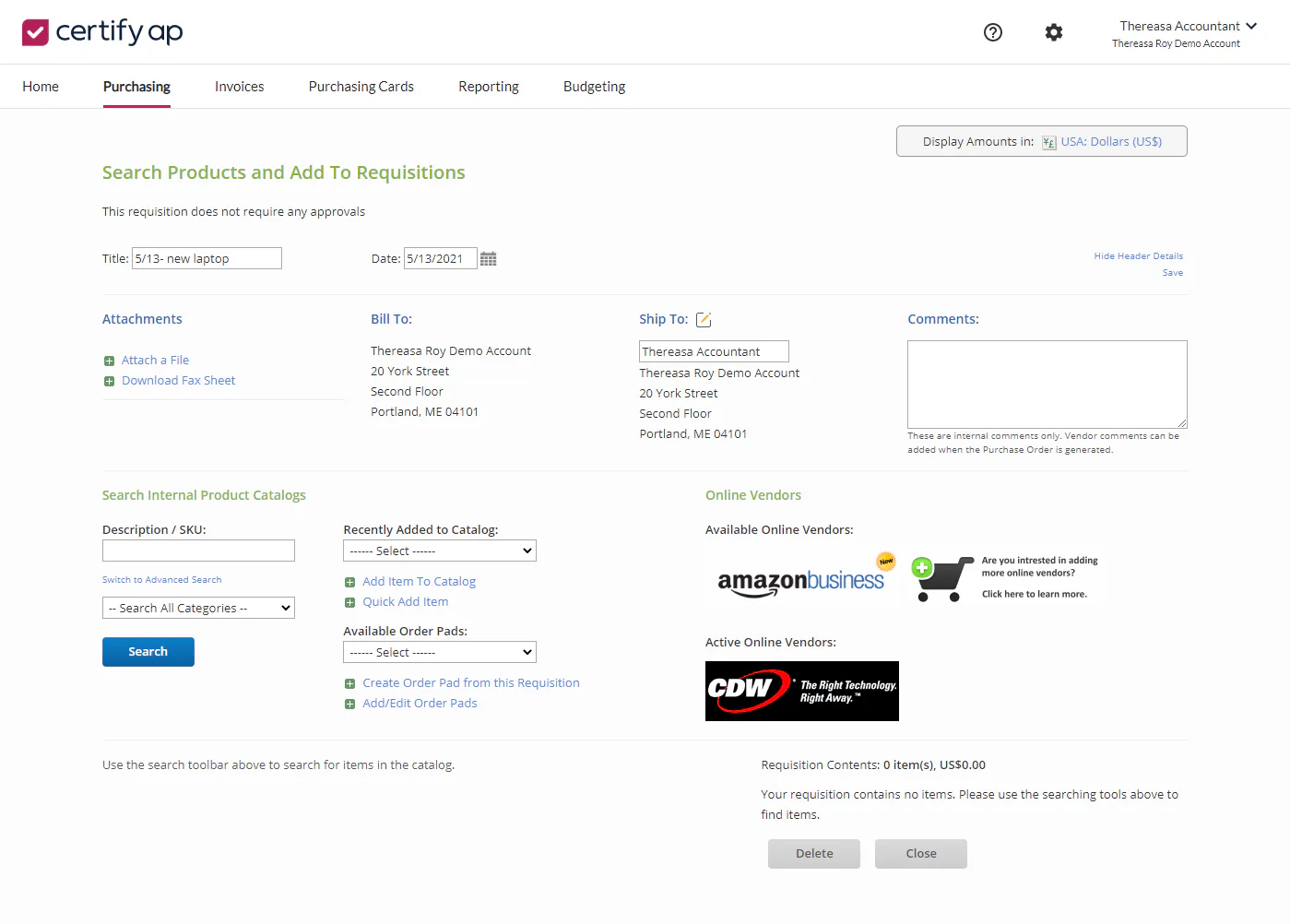Click the blue Search button
Screen dimensions: 1290x924
[148, 652]
